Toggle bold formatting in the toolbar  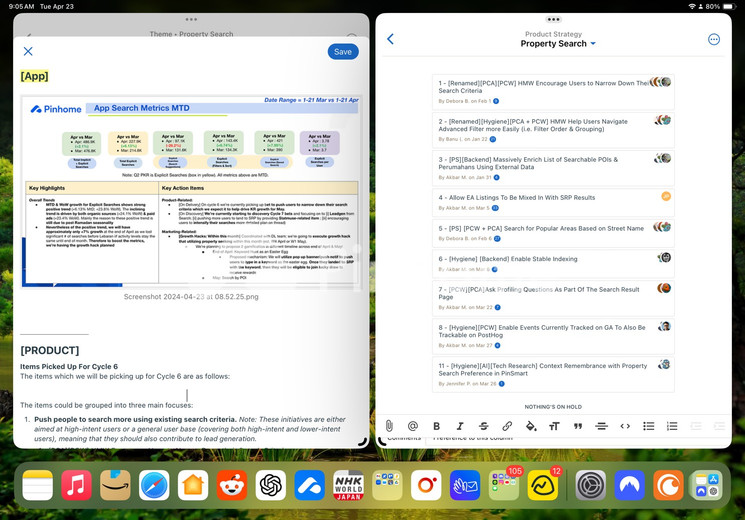pyautogui.click(x=436, y=426)
